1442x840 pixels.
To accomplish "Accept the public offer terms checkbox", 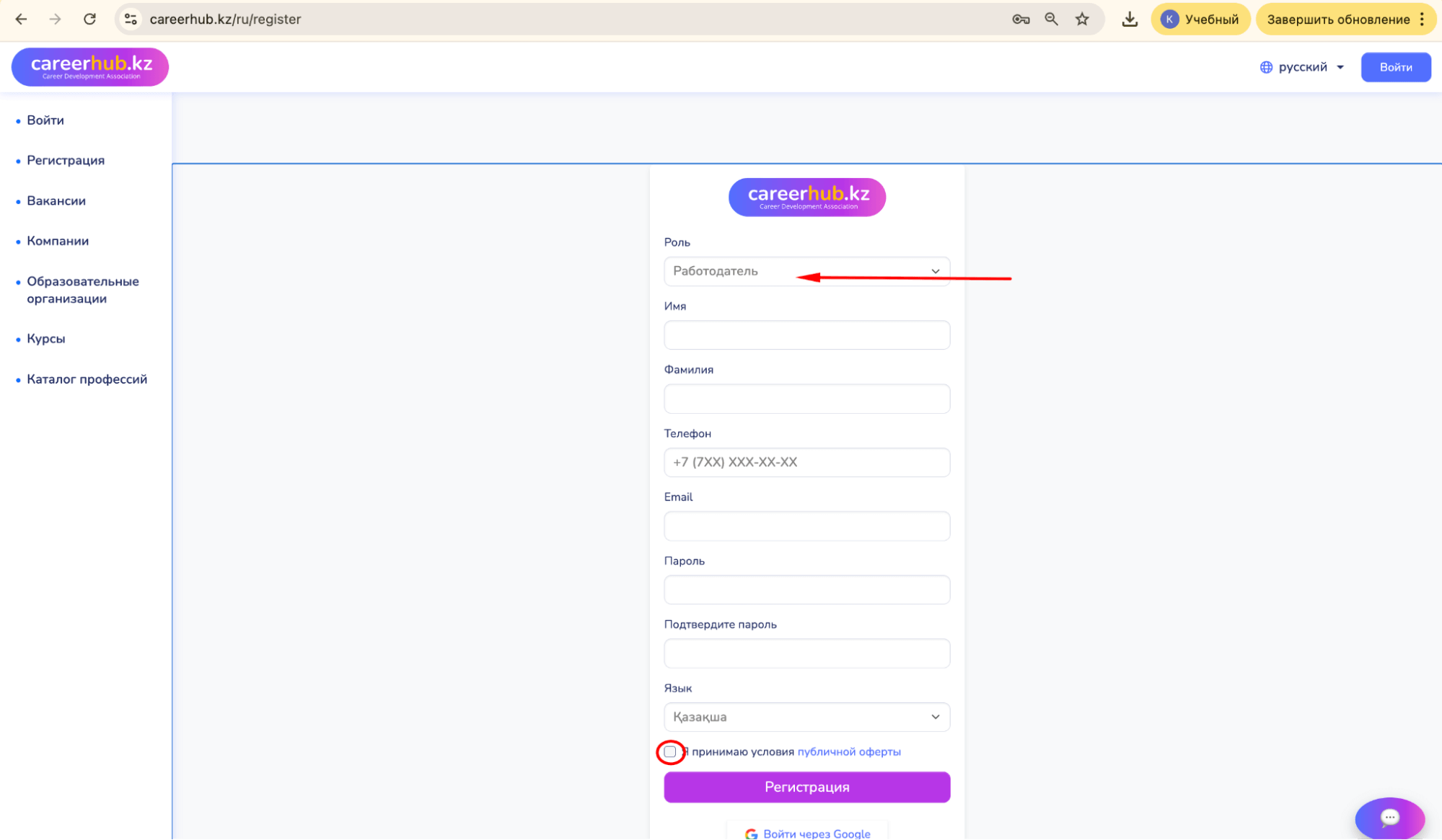I will tap(670, 752).
